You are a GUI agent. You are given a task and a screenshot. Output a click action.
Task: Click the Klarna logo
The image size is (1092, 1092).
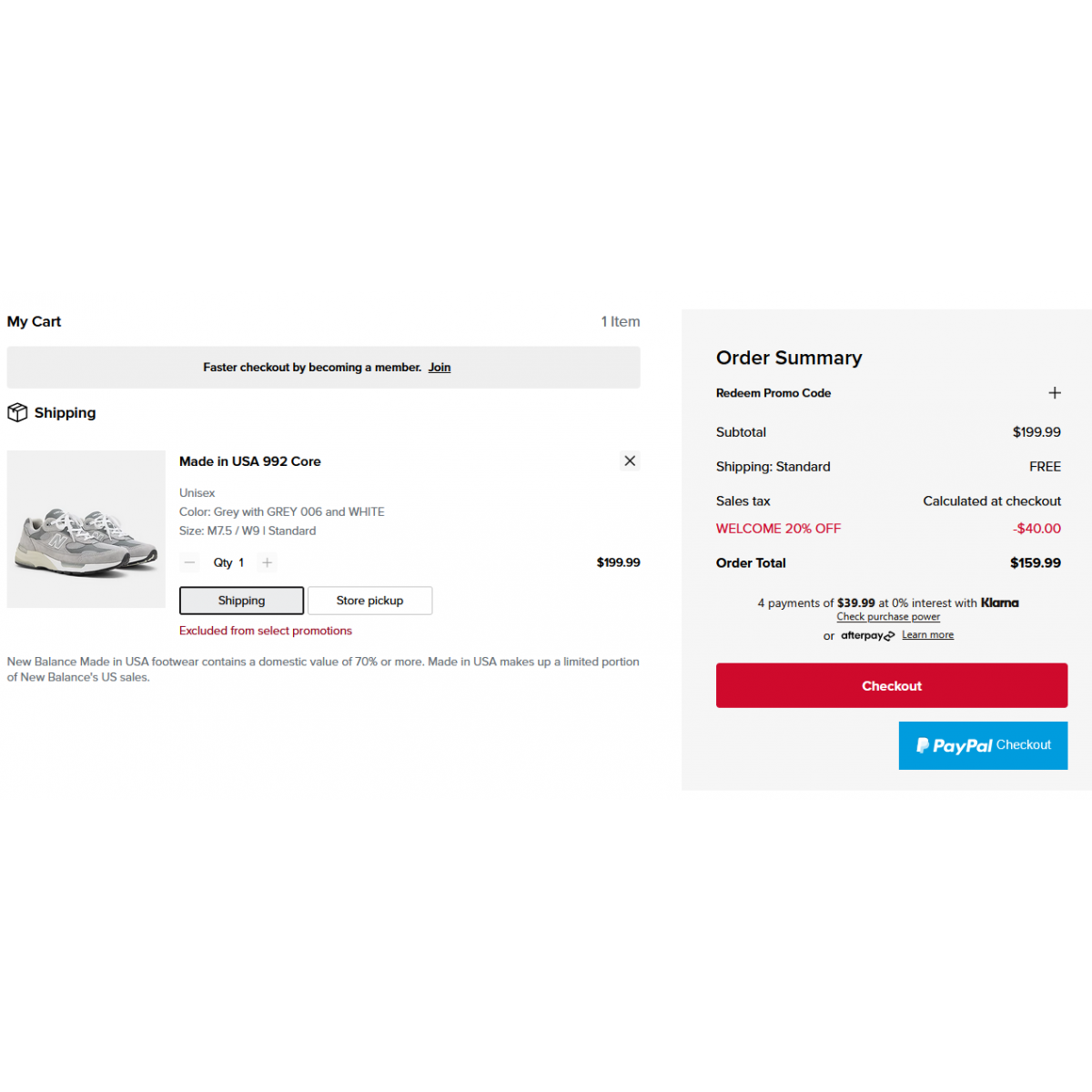[x=999, y=602]
